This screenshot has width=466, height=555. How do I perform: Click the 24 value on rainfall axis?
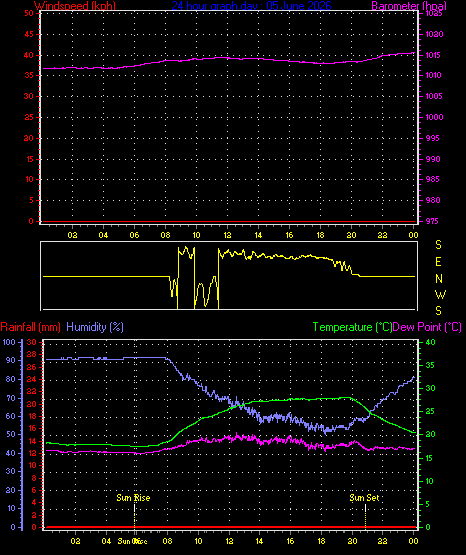tap(32, 379)
